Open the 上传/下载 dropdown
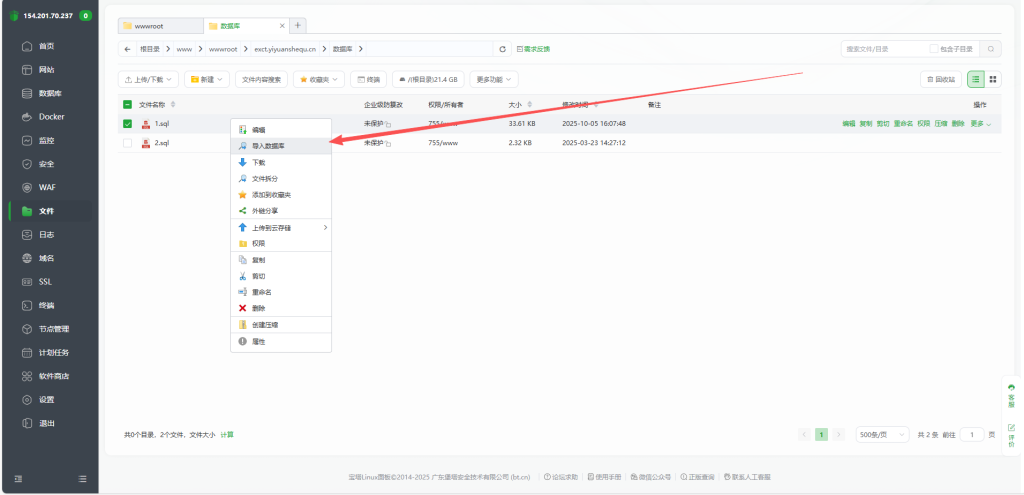The image size is (1024, 495). (148, 79)
